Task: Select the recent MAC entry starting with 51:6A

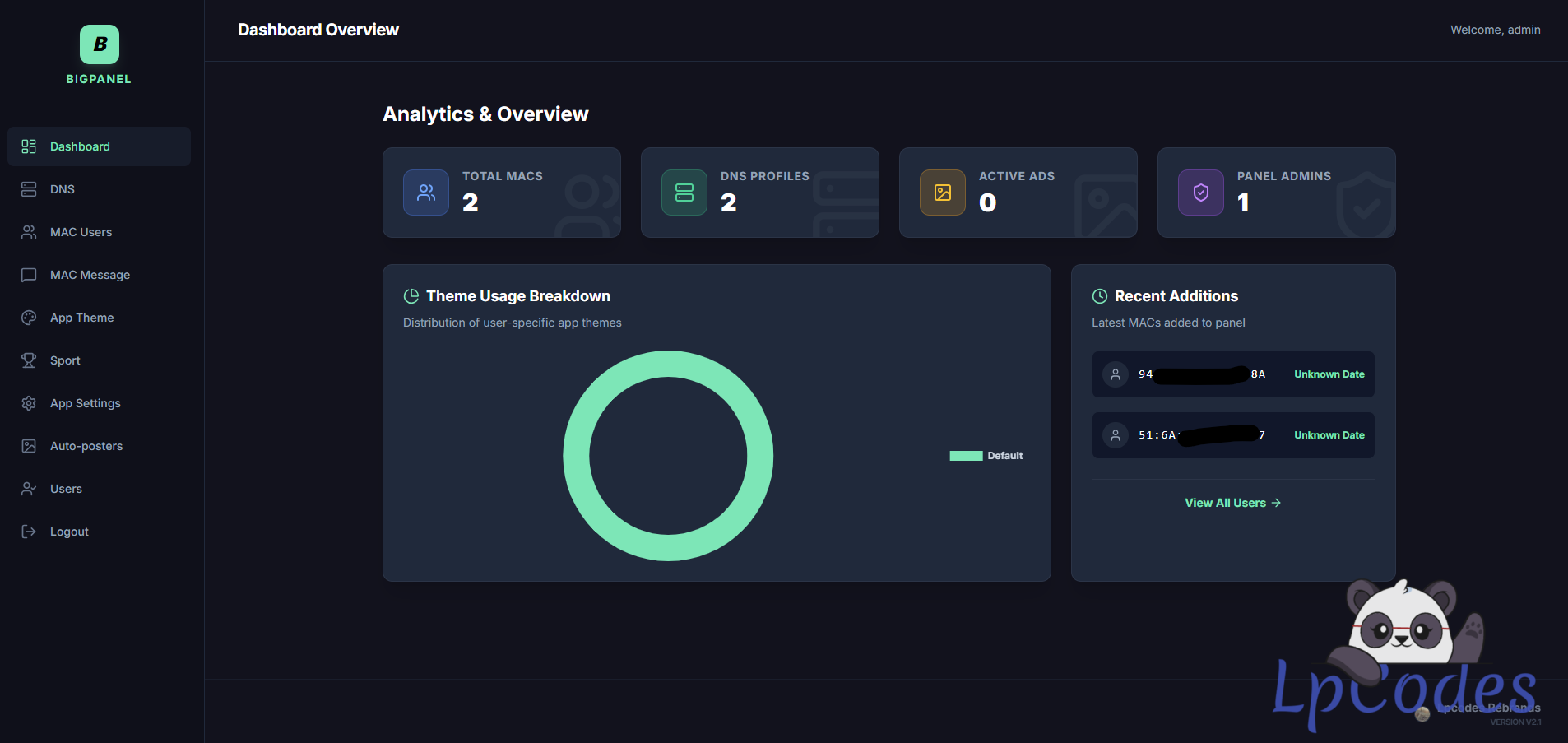Action: [1232, 435]
